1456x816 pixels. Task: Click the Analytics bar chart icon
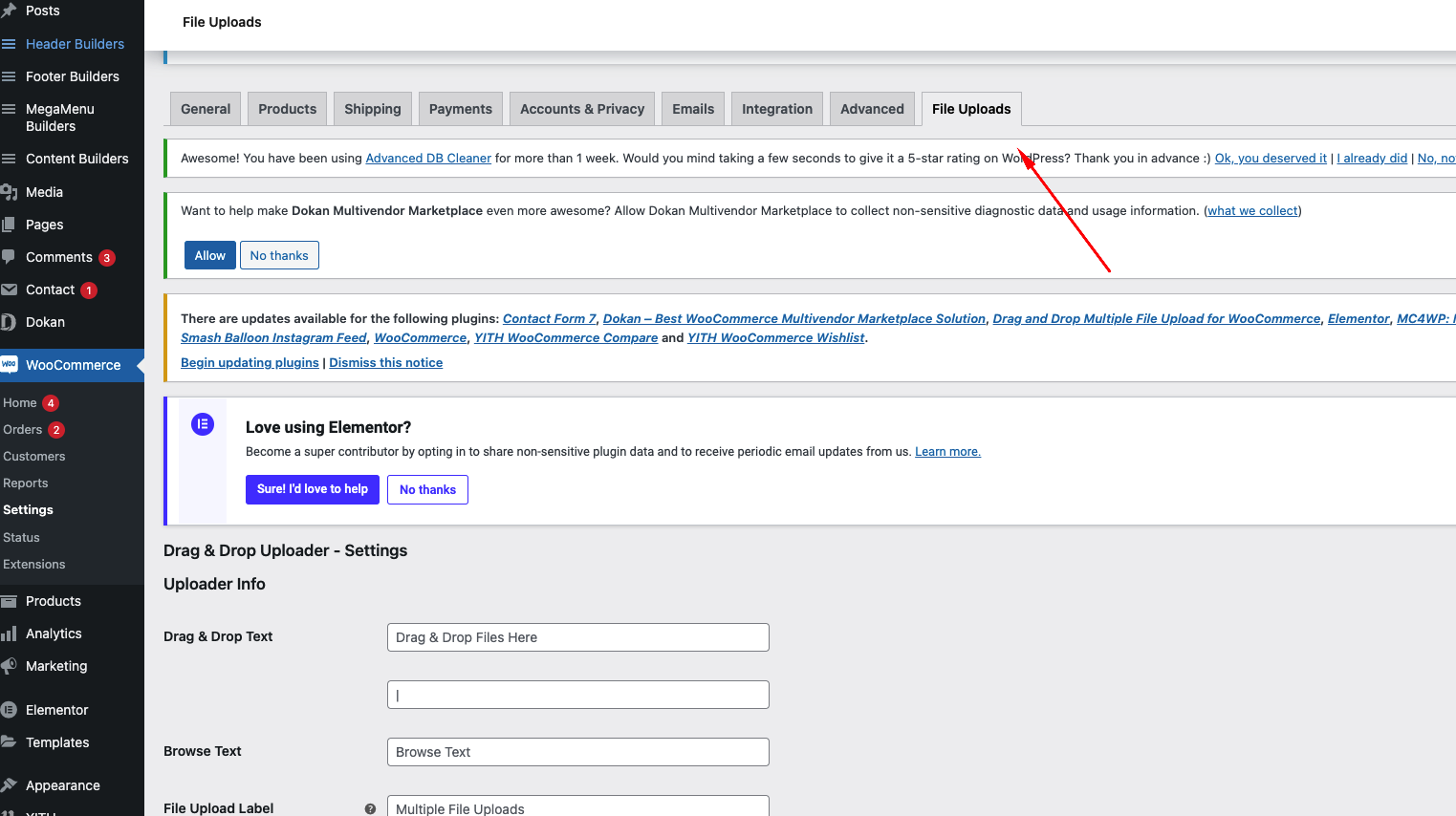9,633
